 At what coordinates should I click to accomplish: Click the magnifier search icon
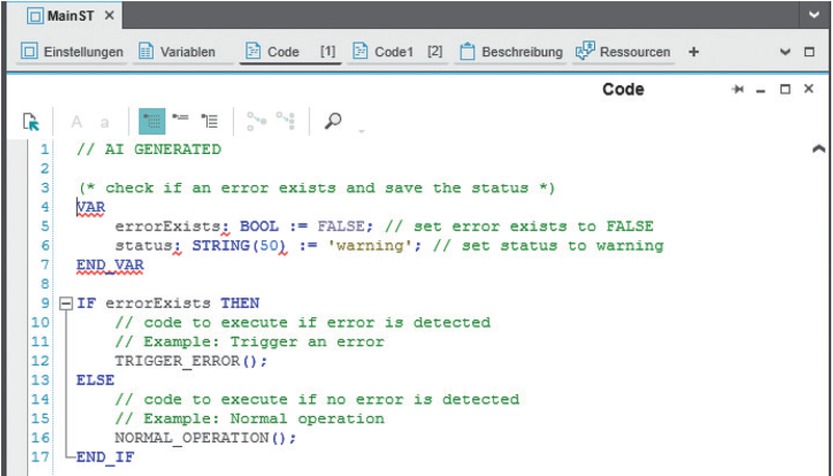333,121
